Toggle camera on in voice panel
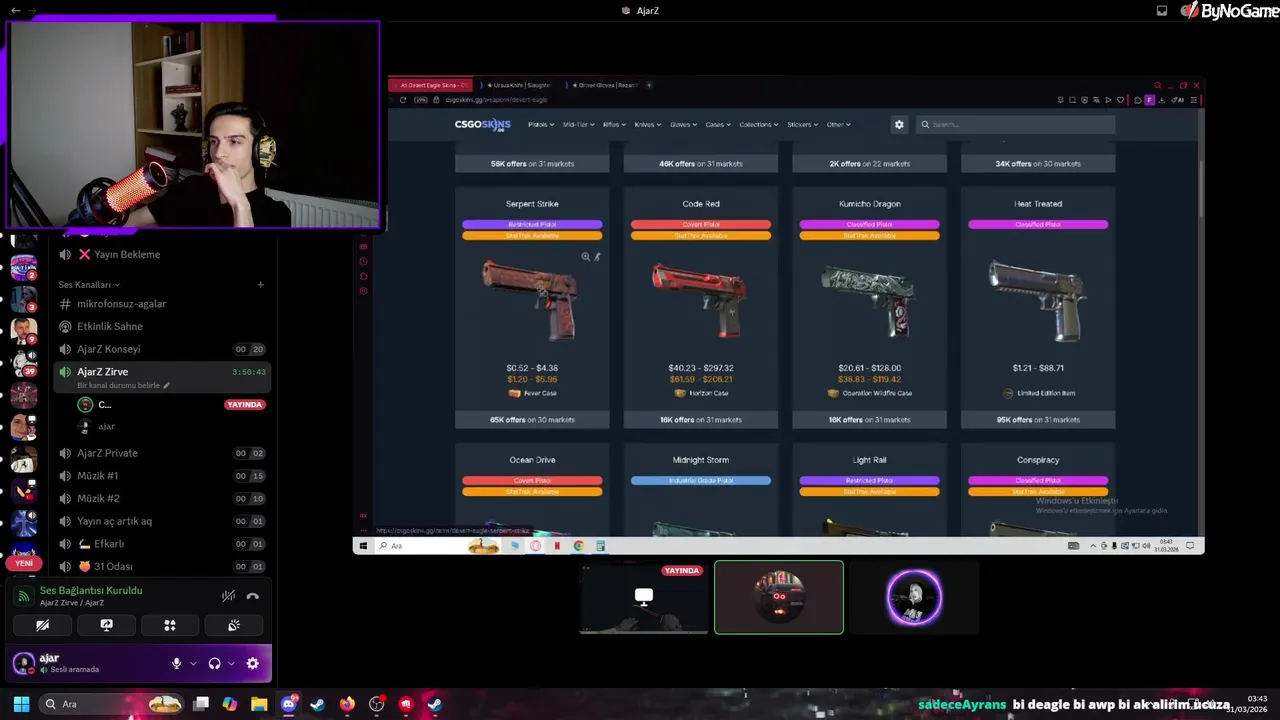Viewport: 1280px width, 720px height. click(x=42, y=625)
